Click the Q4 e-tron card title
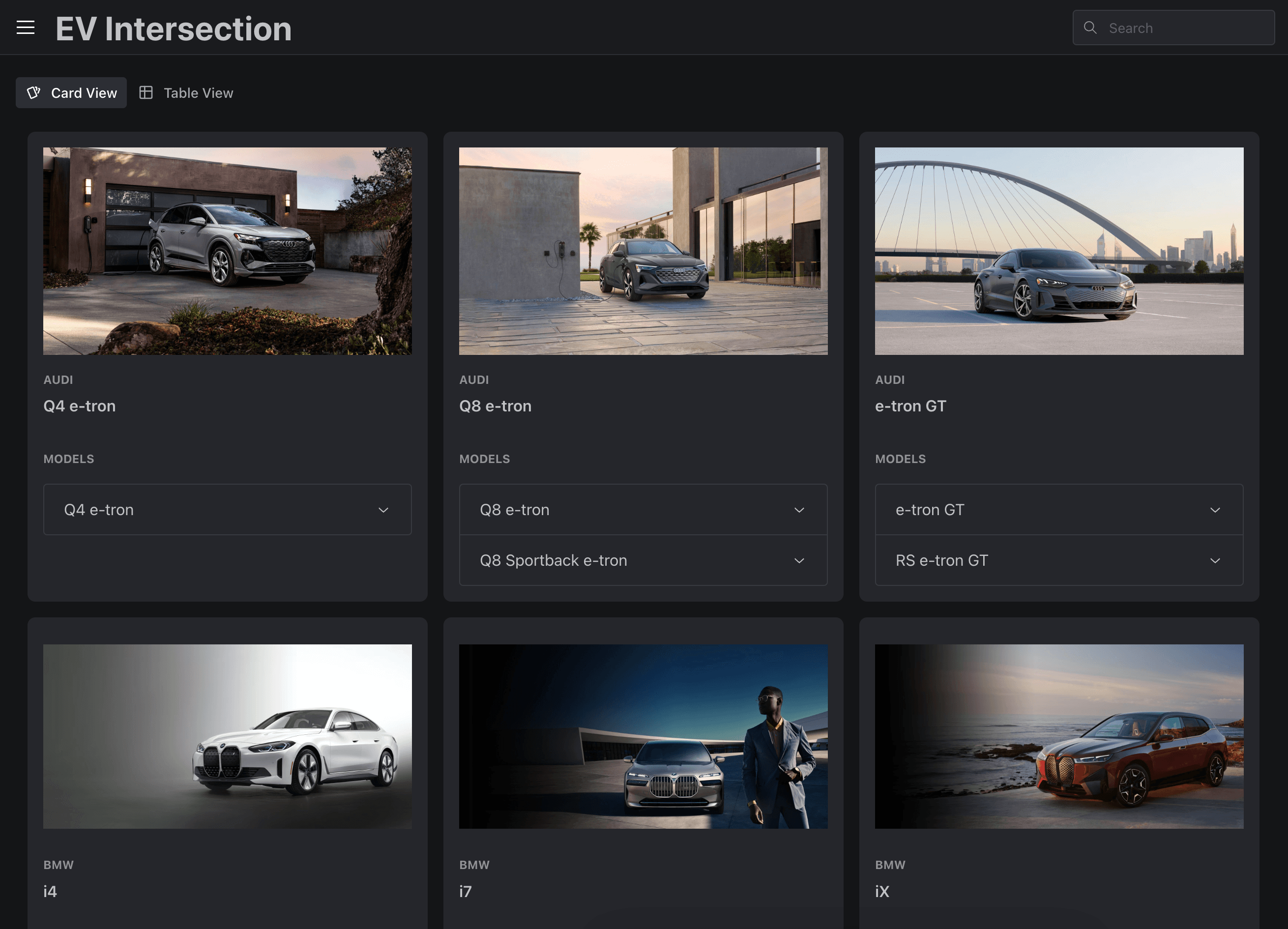Screen dimensions: 1288x929 [x=80, y=406]
